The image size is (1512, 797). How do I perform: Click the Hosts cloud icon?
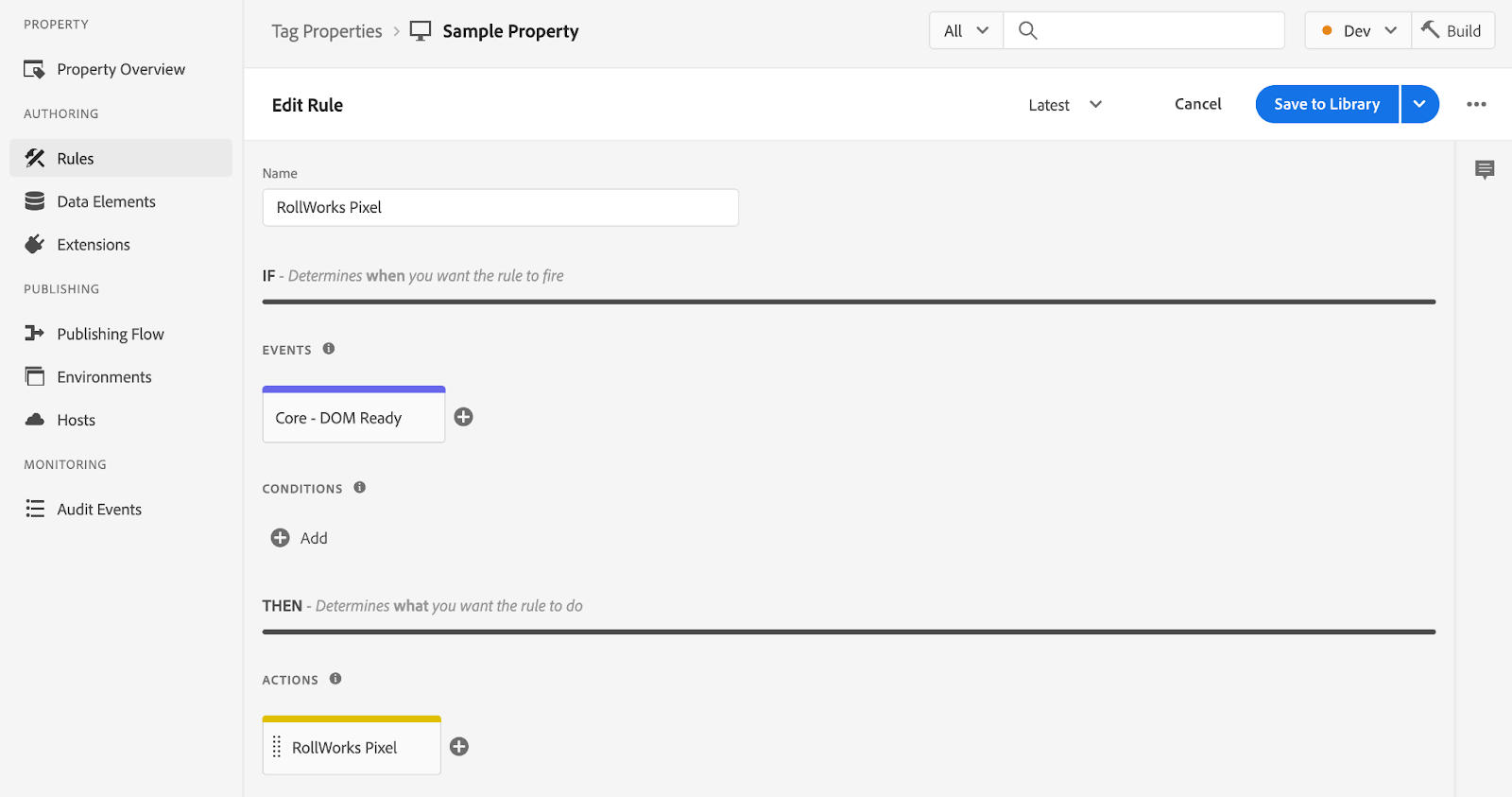coord(35,419)
